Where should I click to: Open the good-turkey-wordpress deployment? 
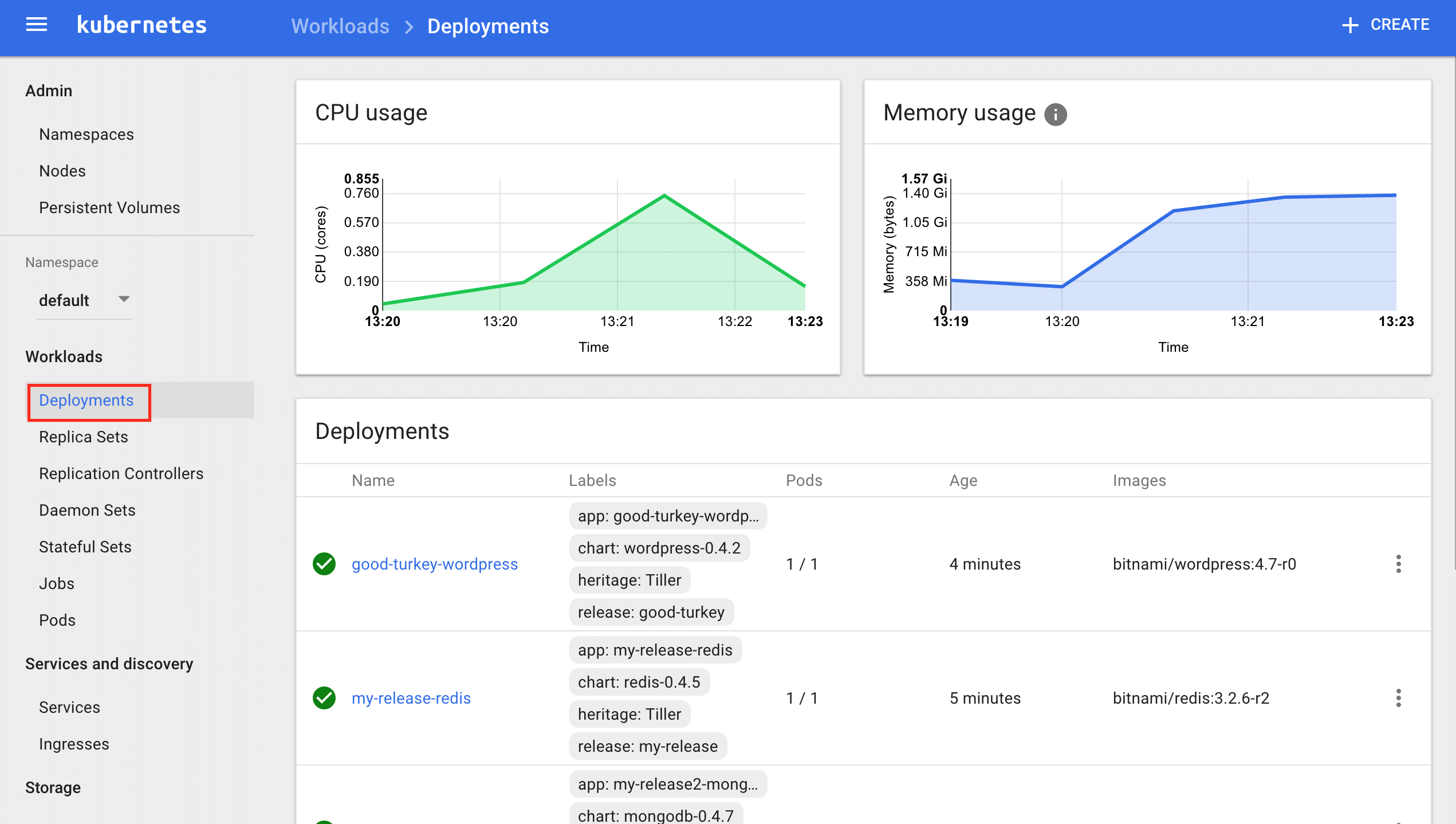[435, 564]
